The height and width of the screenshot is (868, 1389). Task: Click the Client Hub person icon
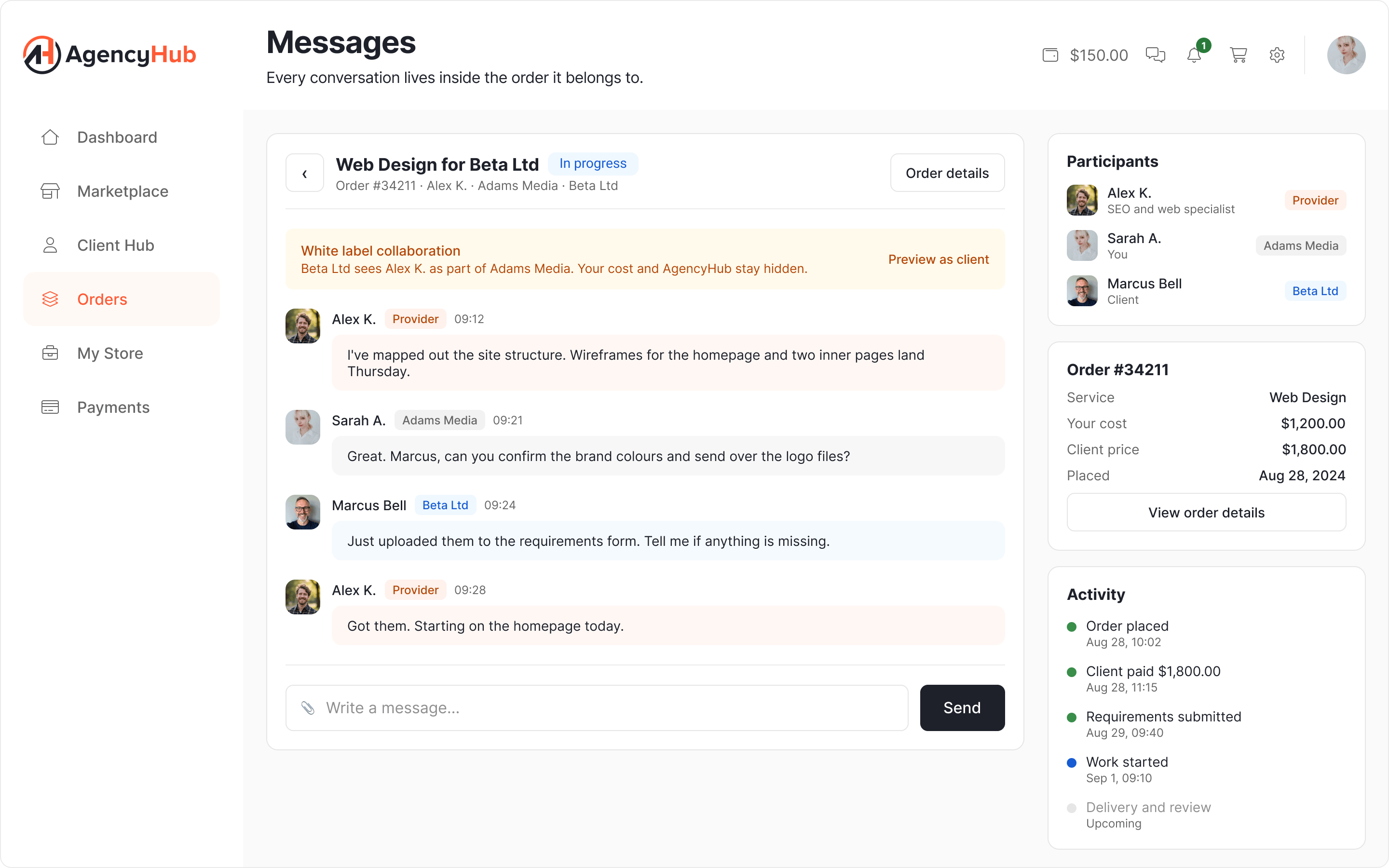(50, 245)
